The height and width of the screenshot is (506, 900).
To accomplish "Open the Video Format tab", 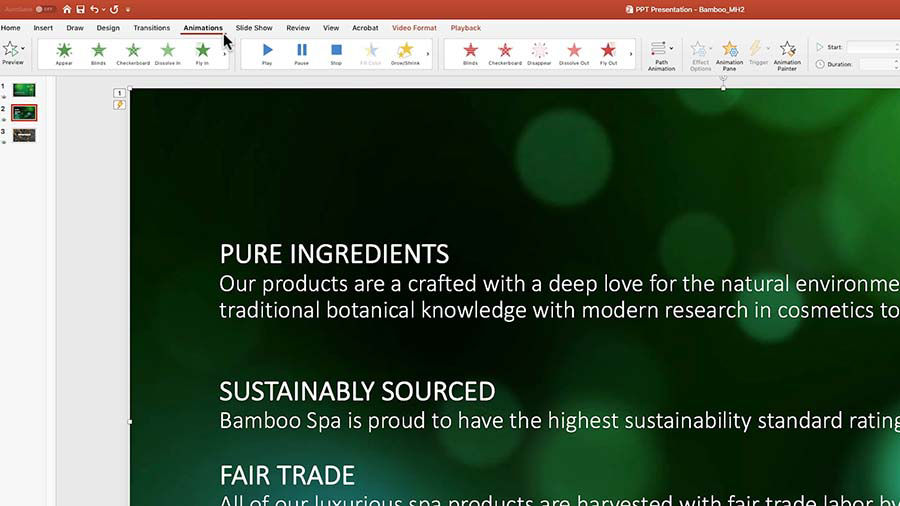I will [414, 28].
